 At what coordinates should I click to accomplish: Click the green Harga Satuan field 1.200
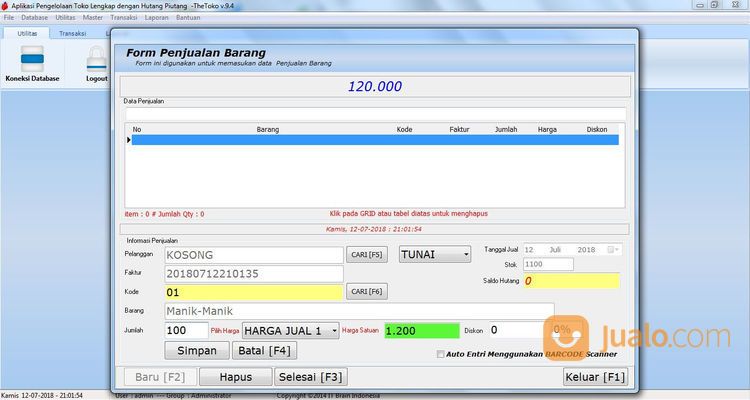coord(422,331)
